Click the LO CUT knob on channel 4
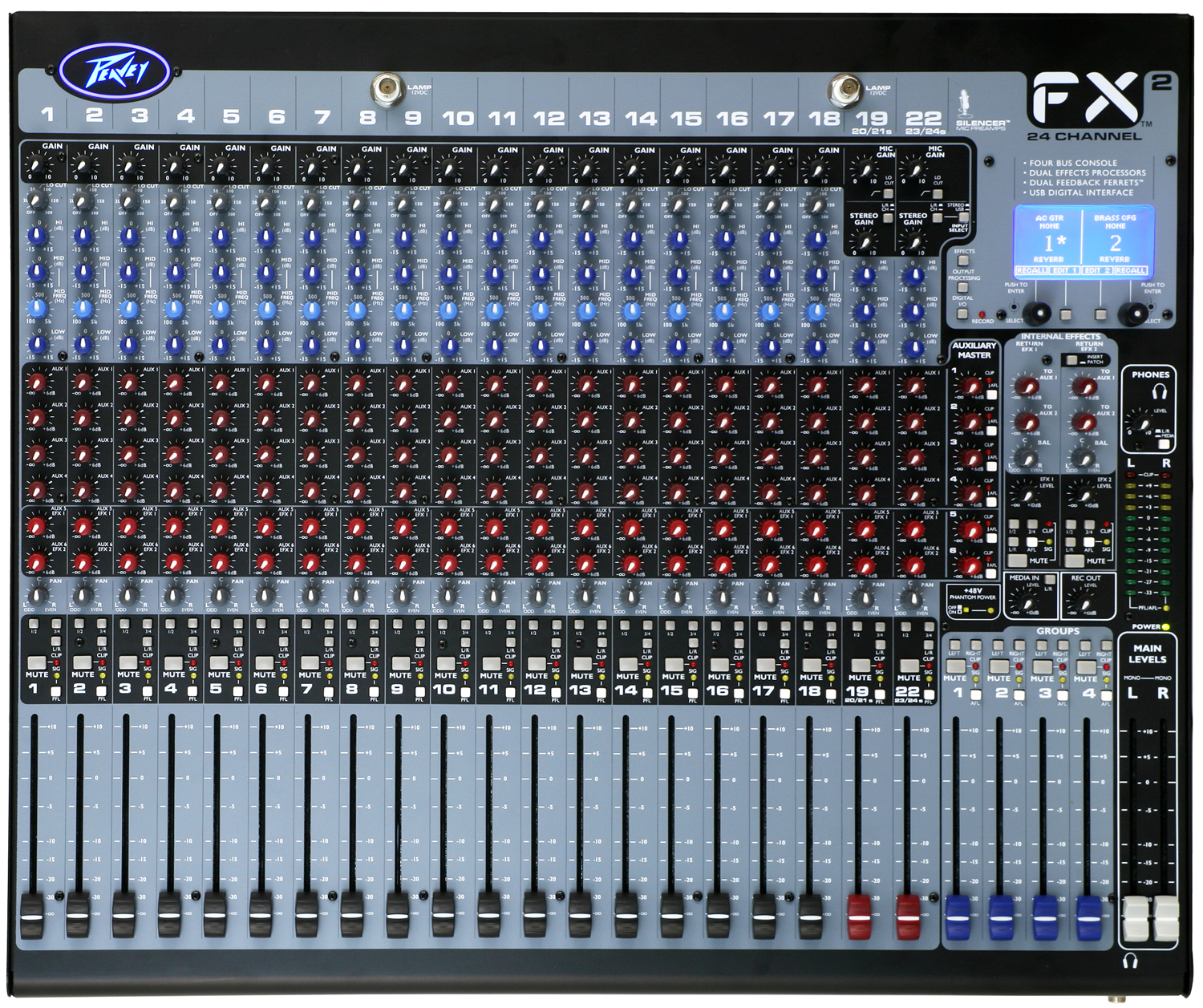The image size is (1203, 1008). point(174,203)
